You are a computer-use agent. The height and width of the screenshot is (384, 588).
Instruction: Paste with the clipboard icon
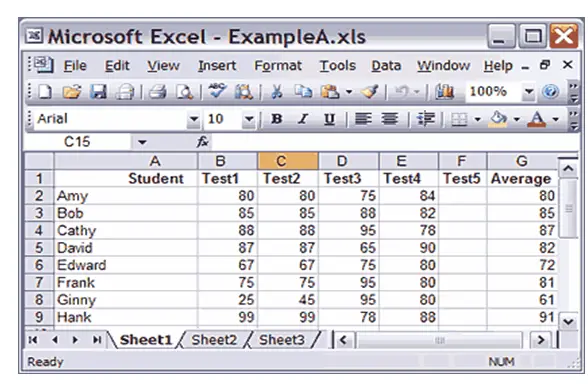pyautogui.click(x=330, y=92)
